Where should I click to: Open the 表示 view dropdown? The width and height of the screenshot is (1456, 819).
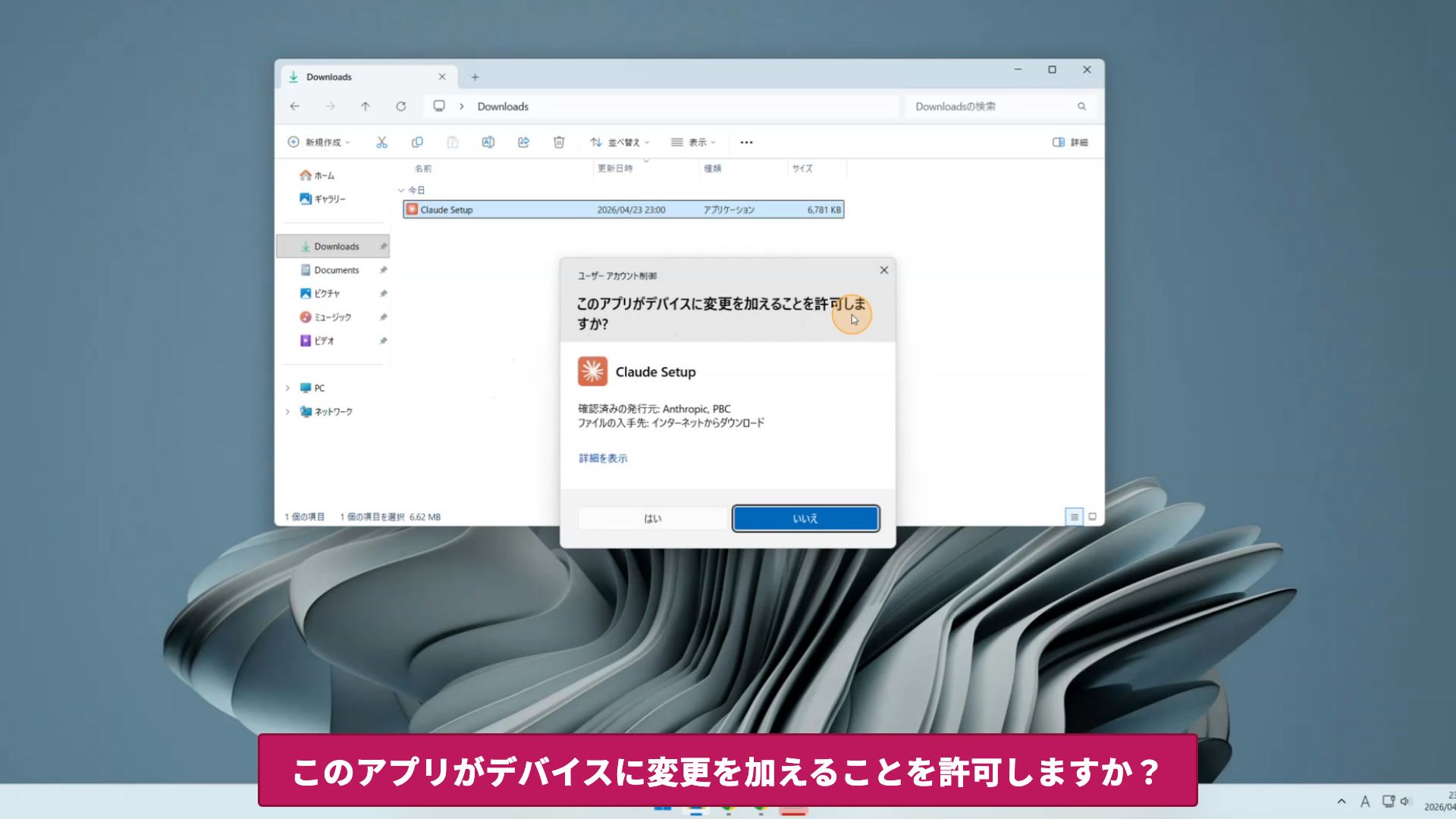[x=693, y=142]
